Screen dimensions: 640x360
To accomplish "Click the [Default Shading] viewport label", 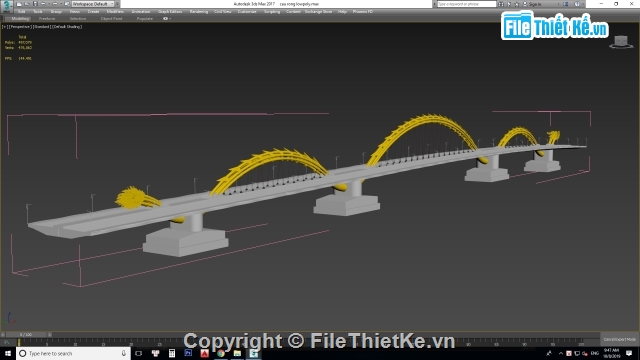I will (x=67, y=27).
